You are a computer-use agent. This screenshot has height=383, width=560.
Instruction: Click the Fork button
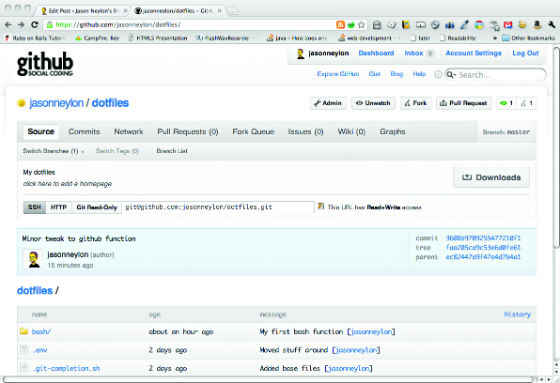click(416, 103)
